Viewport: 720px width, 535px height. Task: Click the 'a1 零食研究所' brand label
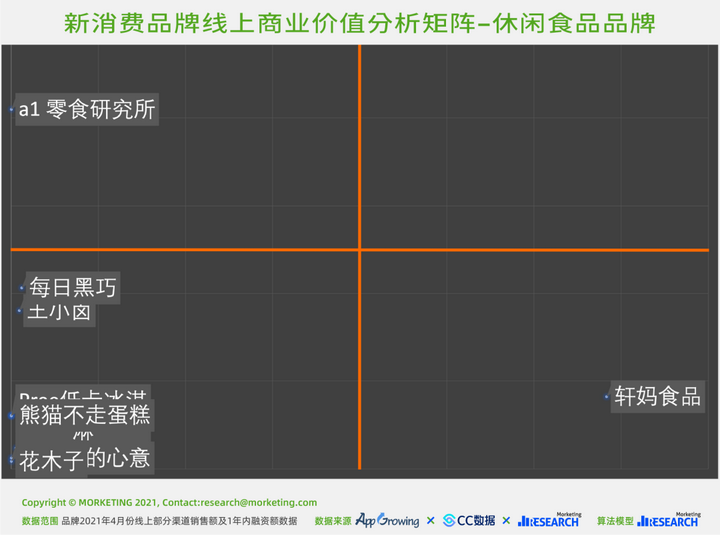[x=87, y=109]
